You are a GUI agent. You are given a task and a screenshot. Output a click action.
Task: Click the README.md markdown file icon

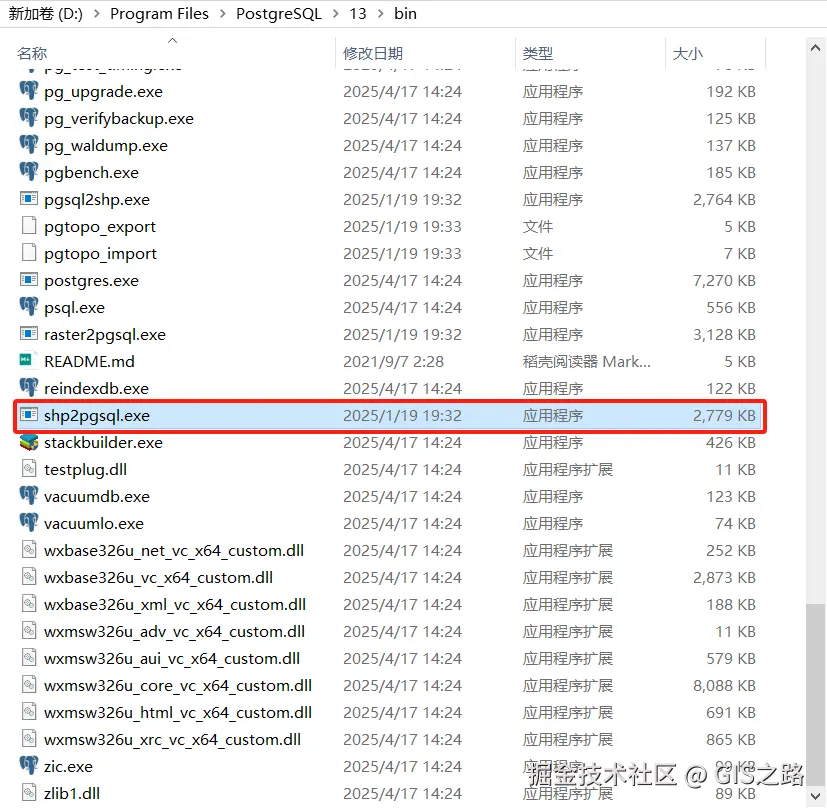[x=26, y=361]
